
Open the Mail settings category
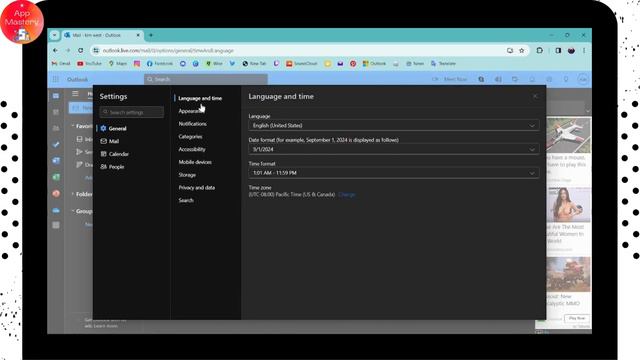pyautogui.click(x=109, y=141)
